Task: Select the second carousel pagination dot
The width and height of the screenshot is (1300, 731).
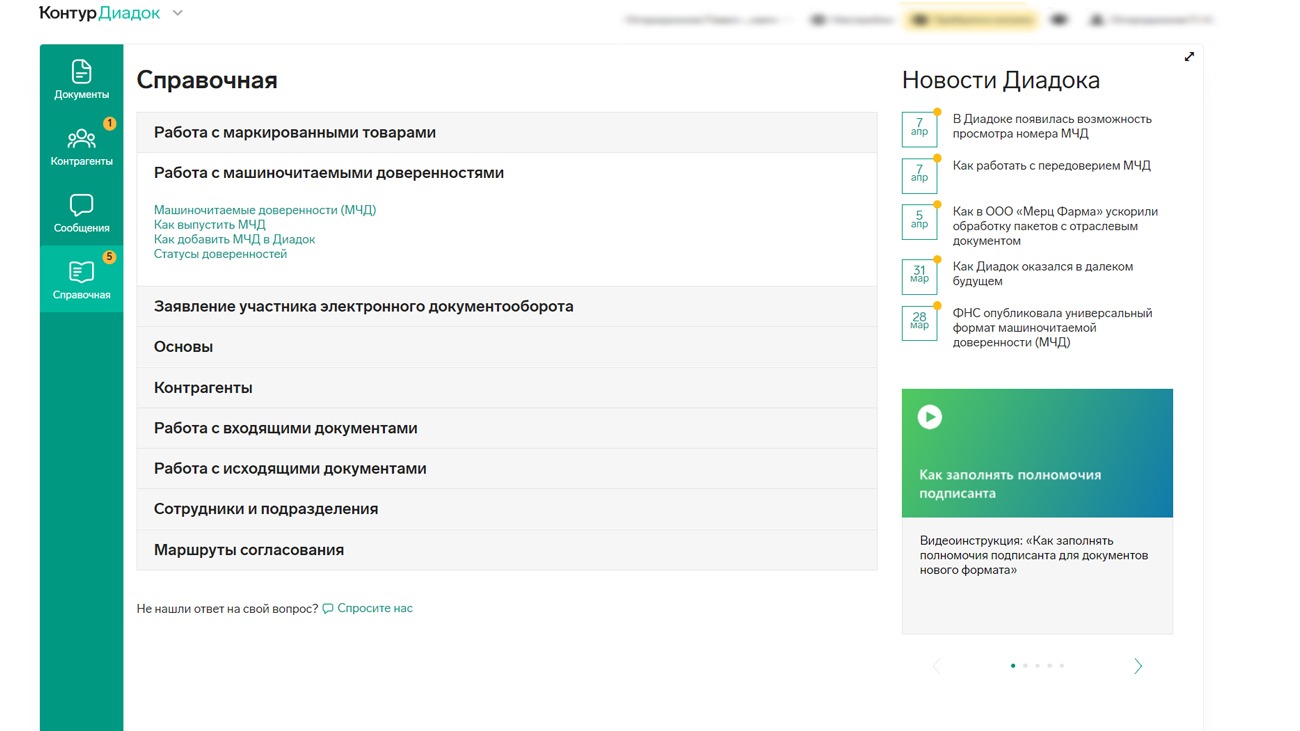Action: click(x=1025, y=666)
